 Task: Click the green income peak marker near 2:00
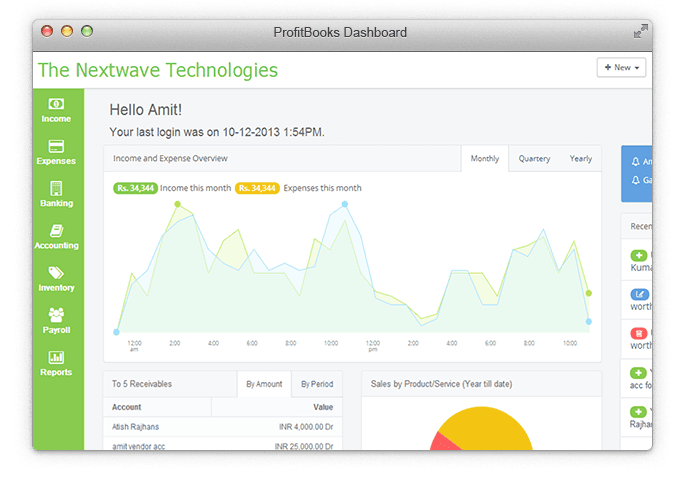click(x=177, y=204)
